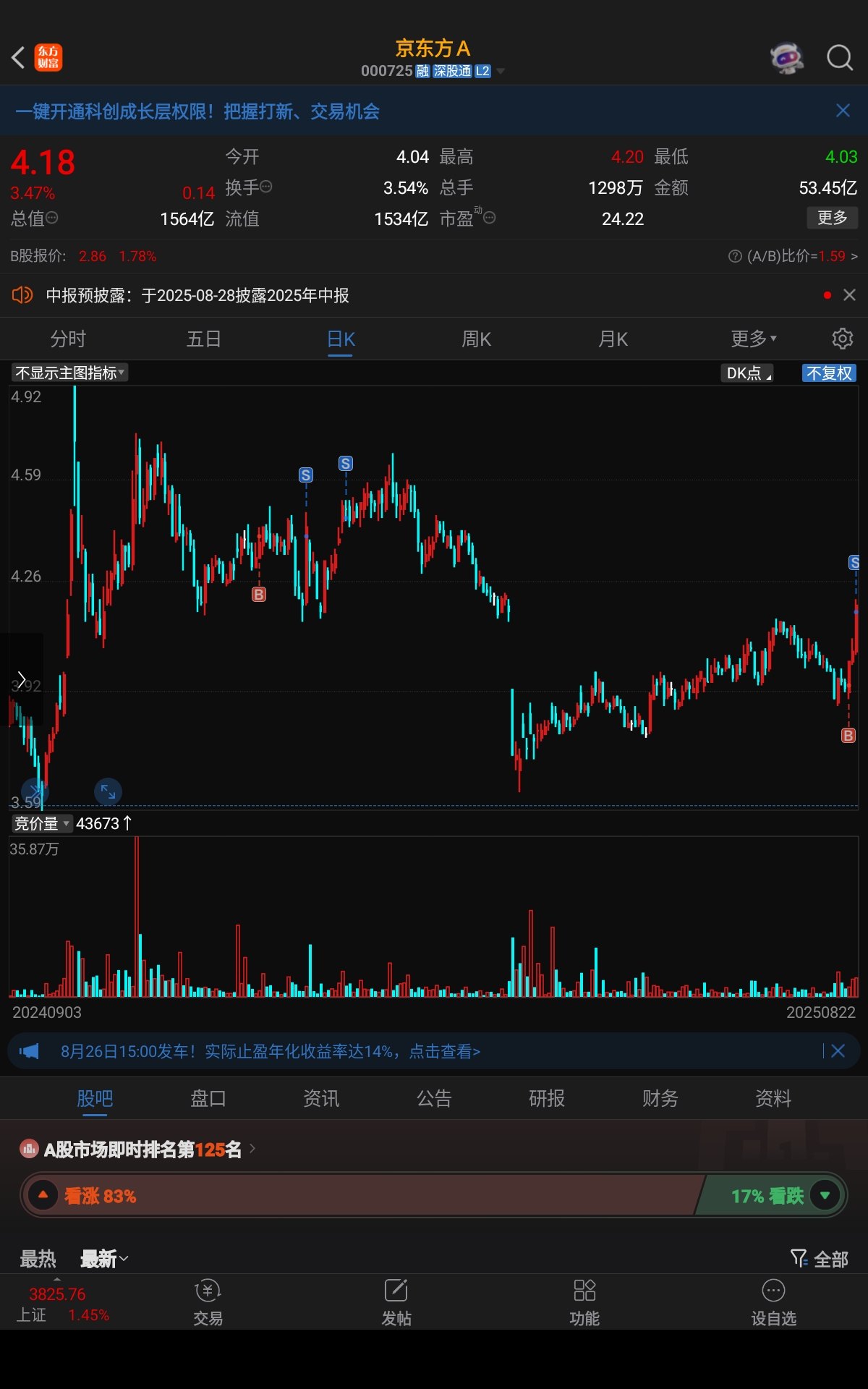This screenshot has width=868, height=1389.
Task: Click the speaker announcement icon
Action: tap(22, 295)
